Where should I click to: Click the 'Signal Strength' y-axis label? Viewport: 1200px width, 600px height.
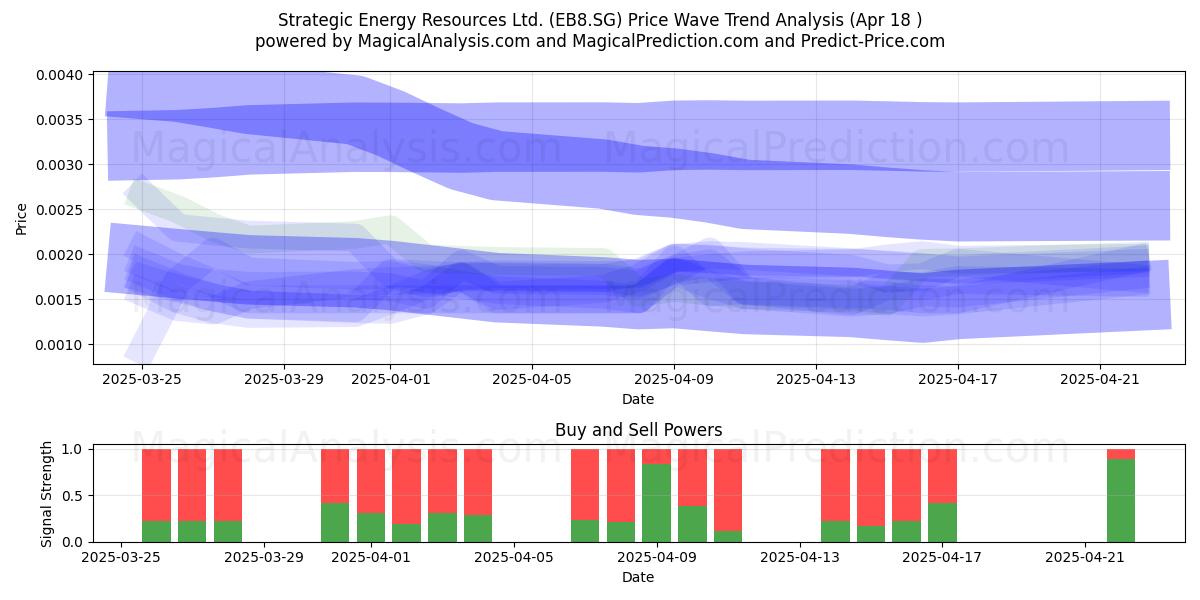click(47, 494)
